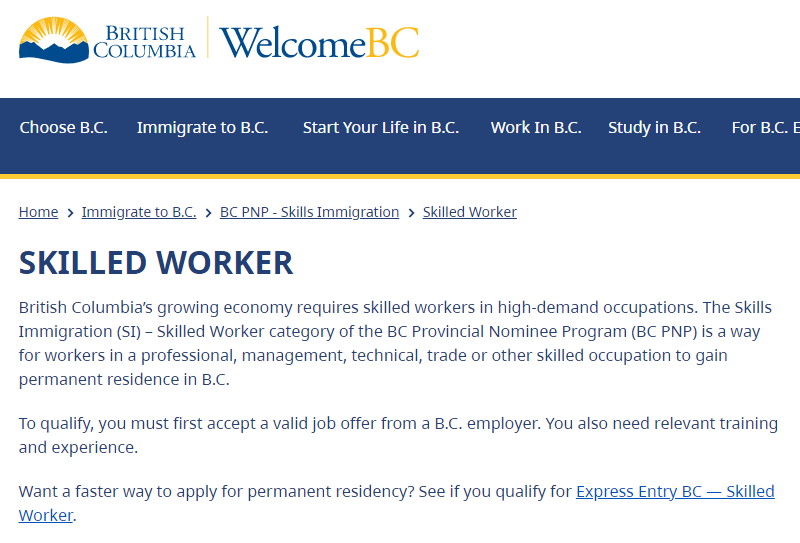The height and width of the screenshot is (543, 800).
Task: Click the Skilled Worker breadcrumb link
Action: point(469,212)
